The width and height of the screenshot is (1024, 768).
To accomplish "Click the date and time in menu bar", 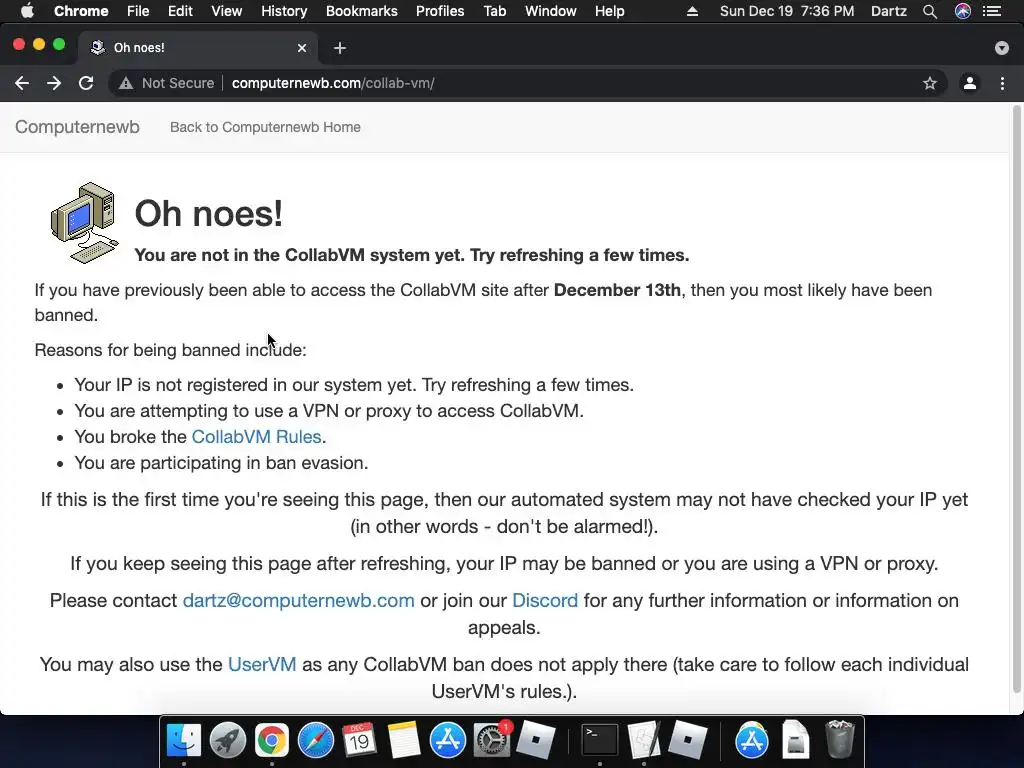I will [787, 11].
